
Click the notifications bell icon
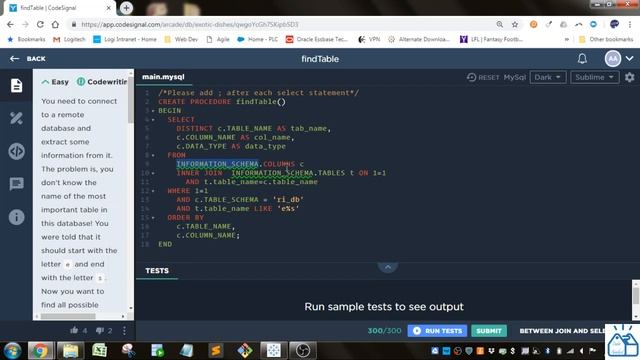point(582,59)
